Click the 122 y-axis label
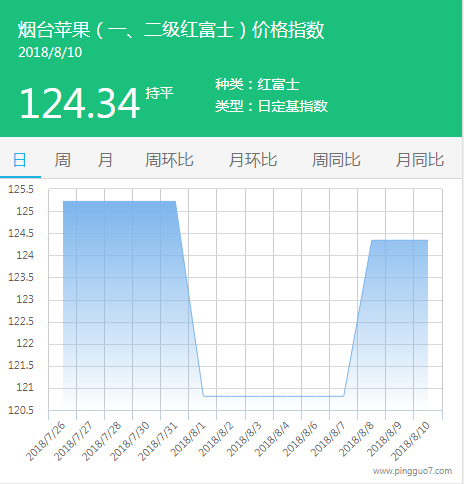Image resolution: width=464 pixels, height=484 pixels. pos(25,343)
